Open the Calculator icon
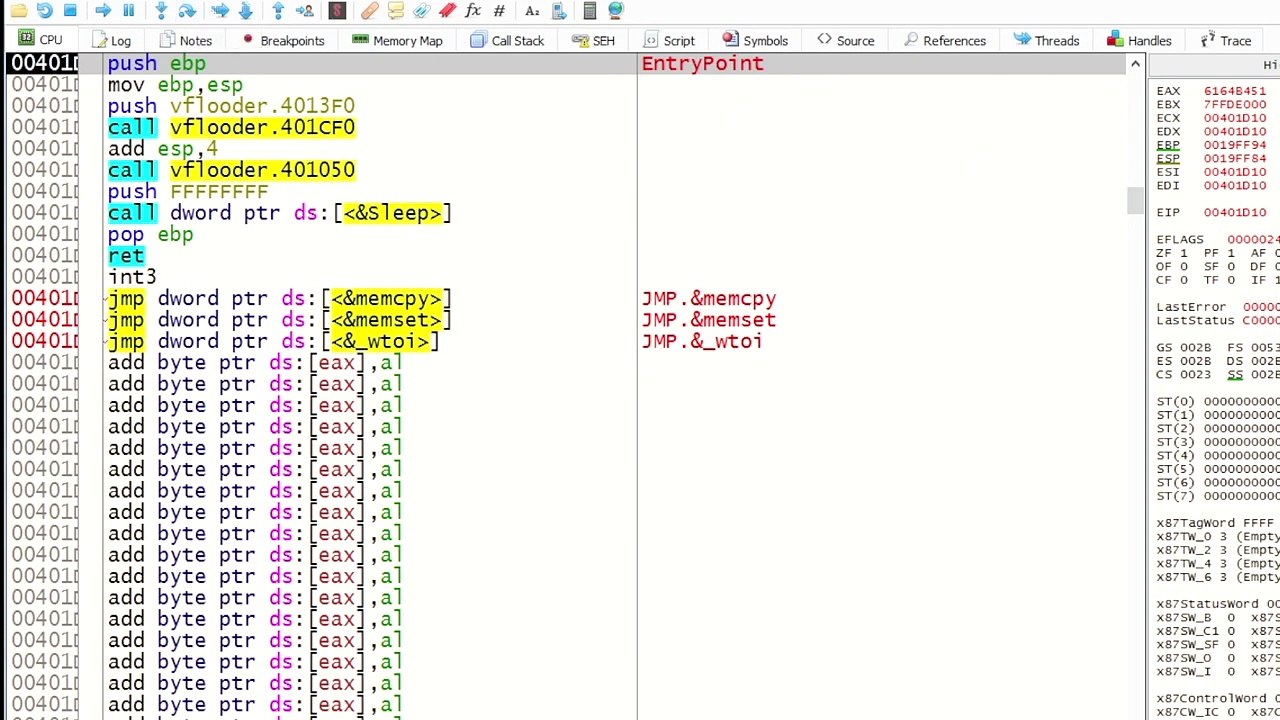 [589, 11]
